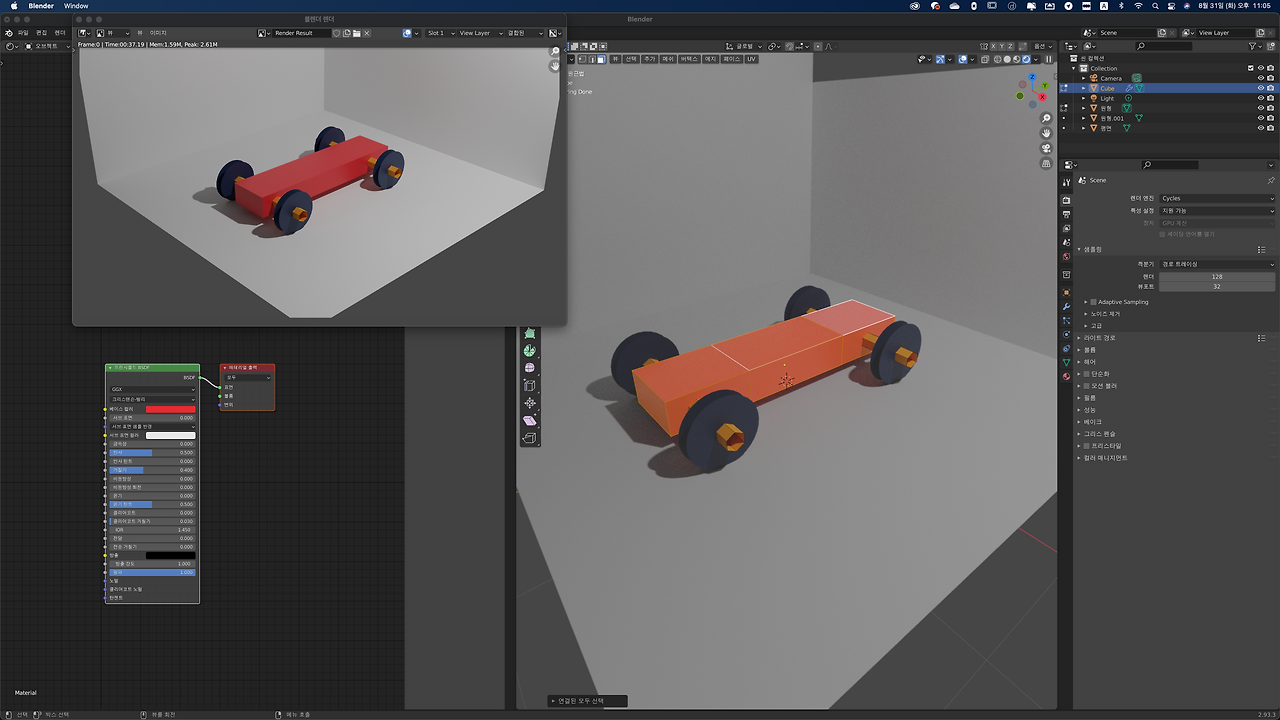Click the zoom magnifier gizmo in 3D viewport

tap(1046, 118)
